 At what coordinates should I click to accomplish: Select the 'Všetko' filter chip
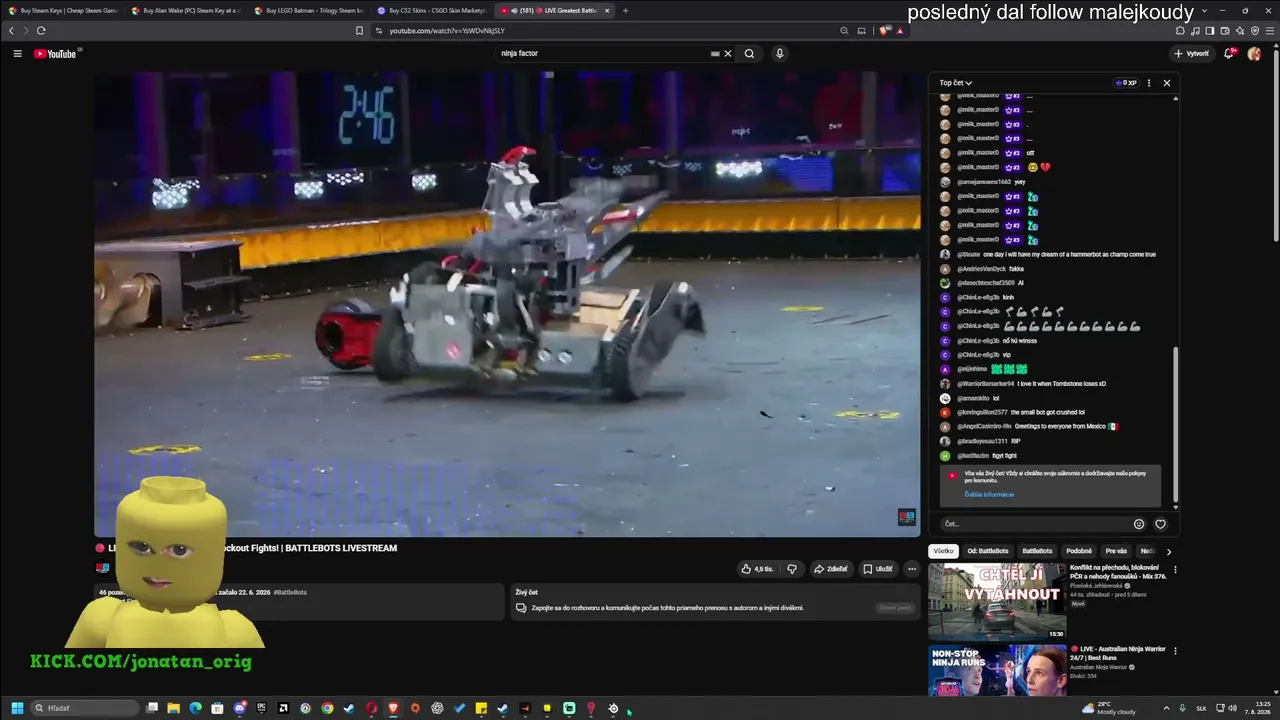[943, 551]
